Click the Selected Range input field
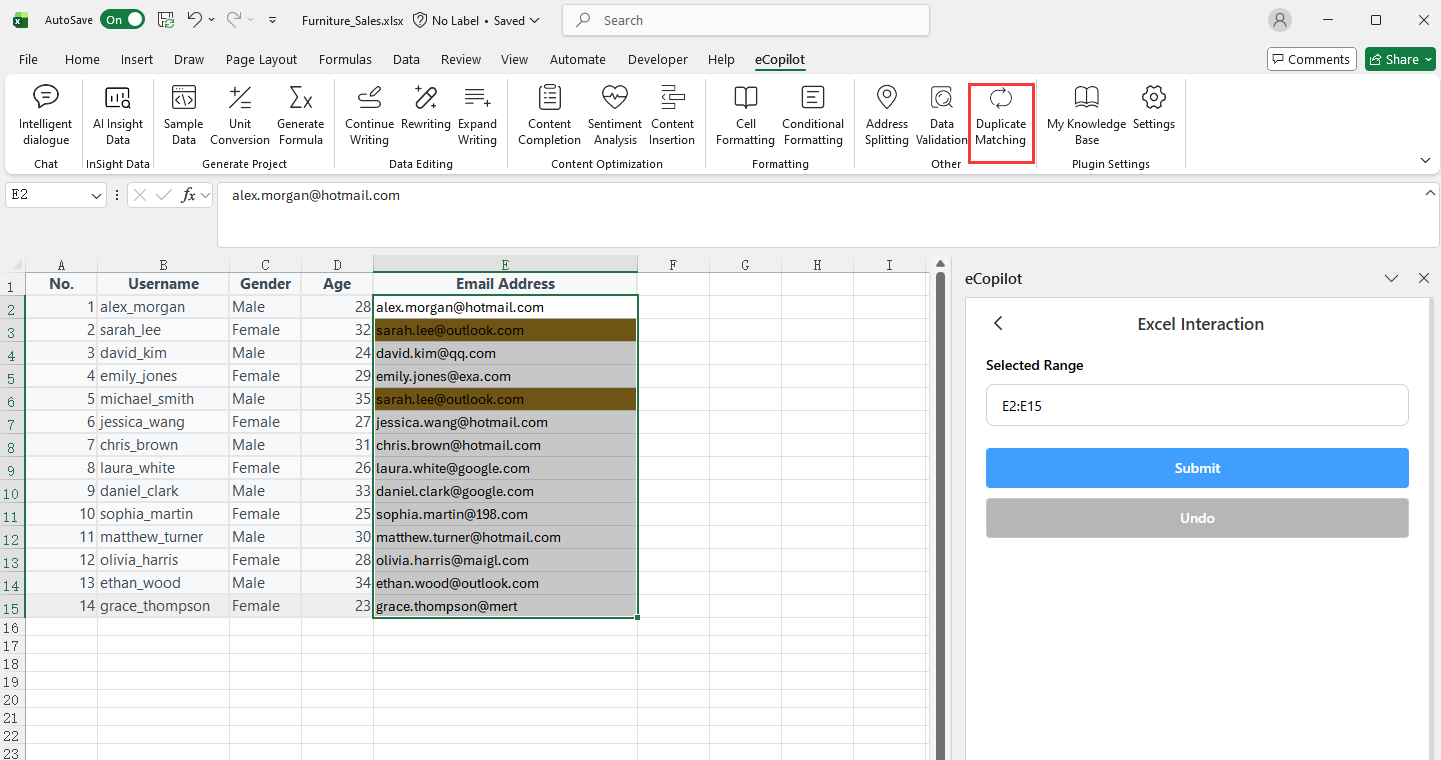1441x760 pixels. tap(1197, 406)
